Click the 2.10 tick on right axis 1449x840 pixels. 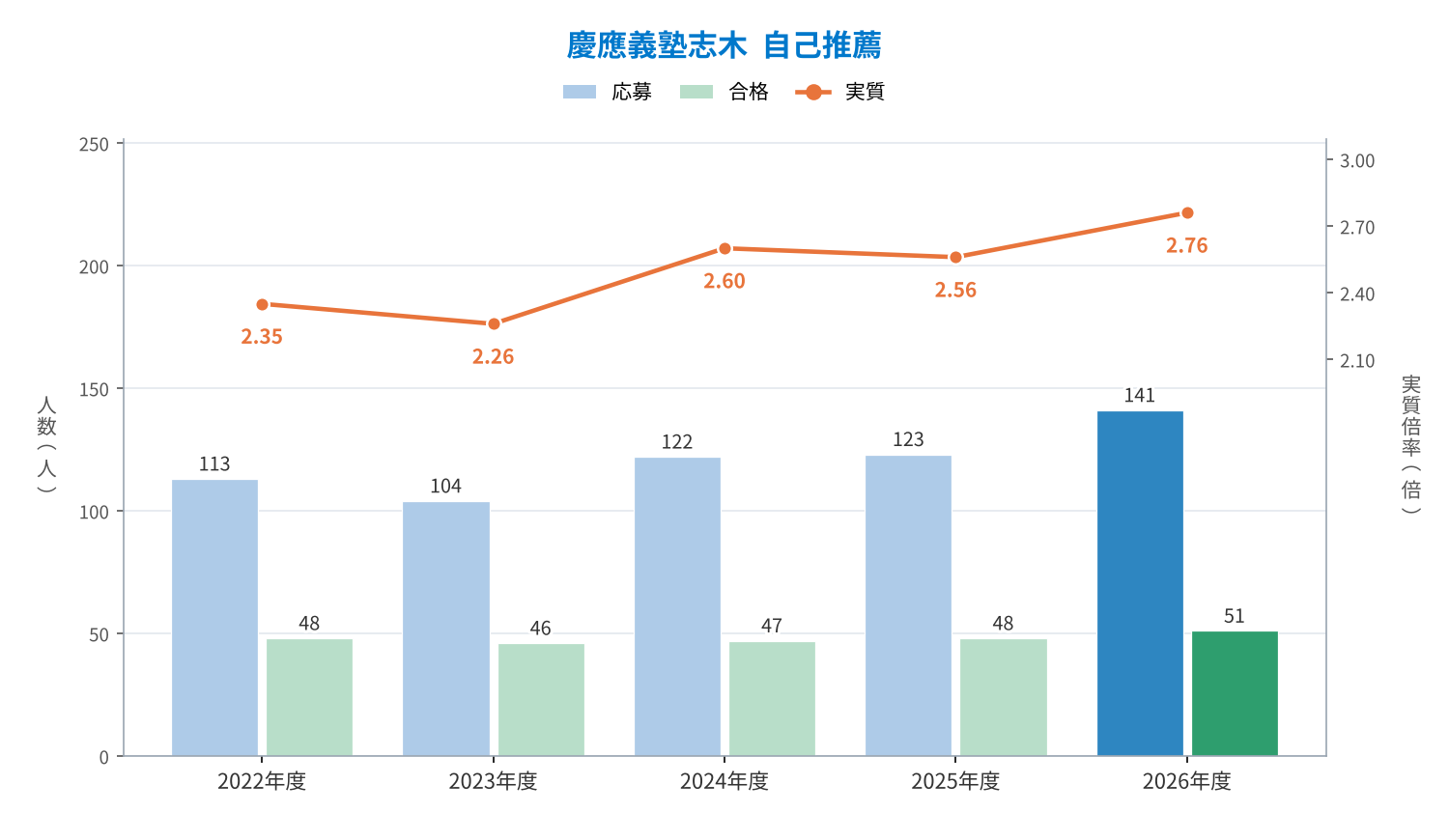click(x=1357, y=360)
